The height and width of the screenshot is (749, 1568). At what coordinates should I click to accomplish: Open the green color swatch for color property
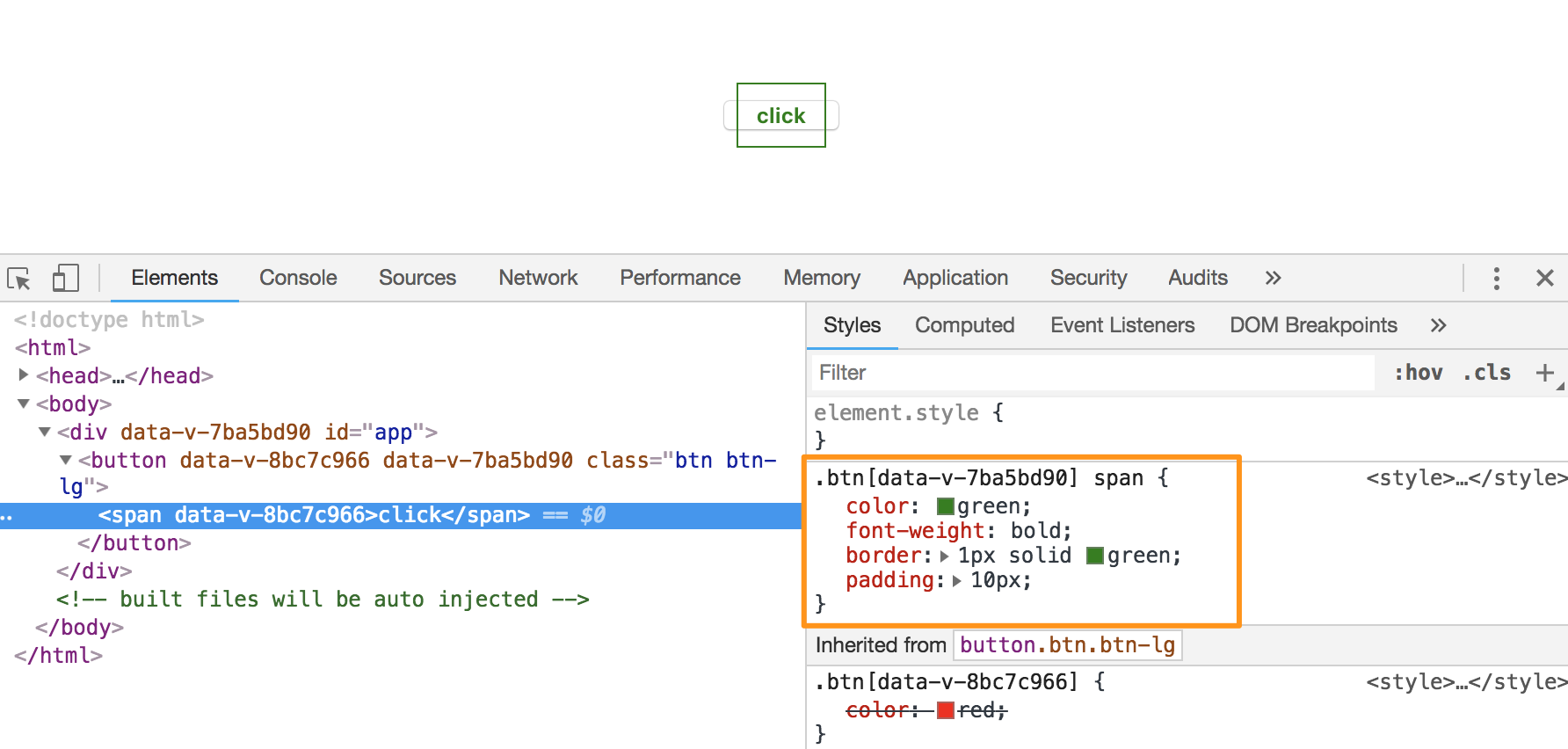[x=946, y=506]
